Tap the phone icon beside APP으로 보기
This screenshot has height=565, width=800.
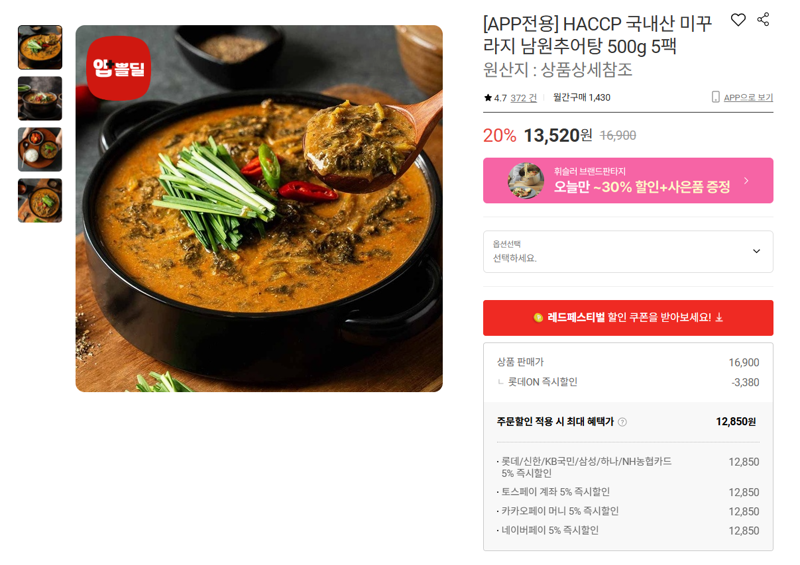(x=715, y=97)
